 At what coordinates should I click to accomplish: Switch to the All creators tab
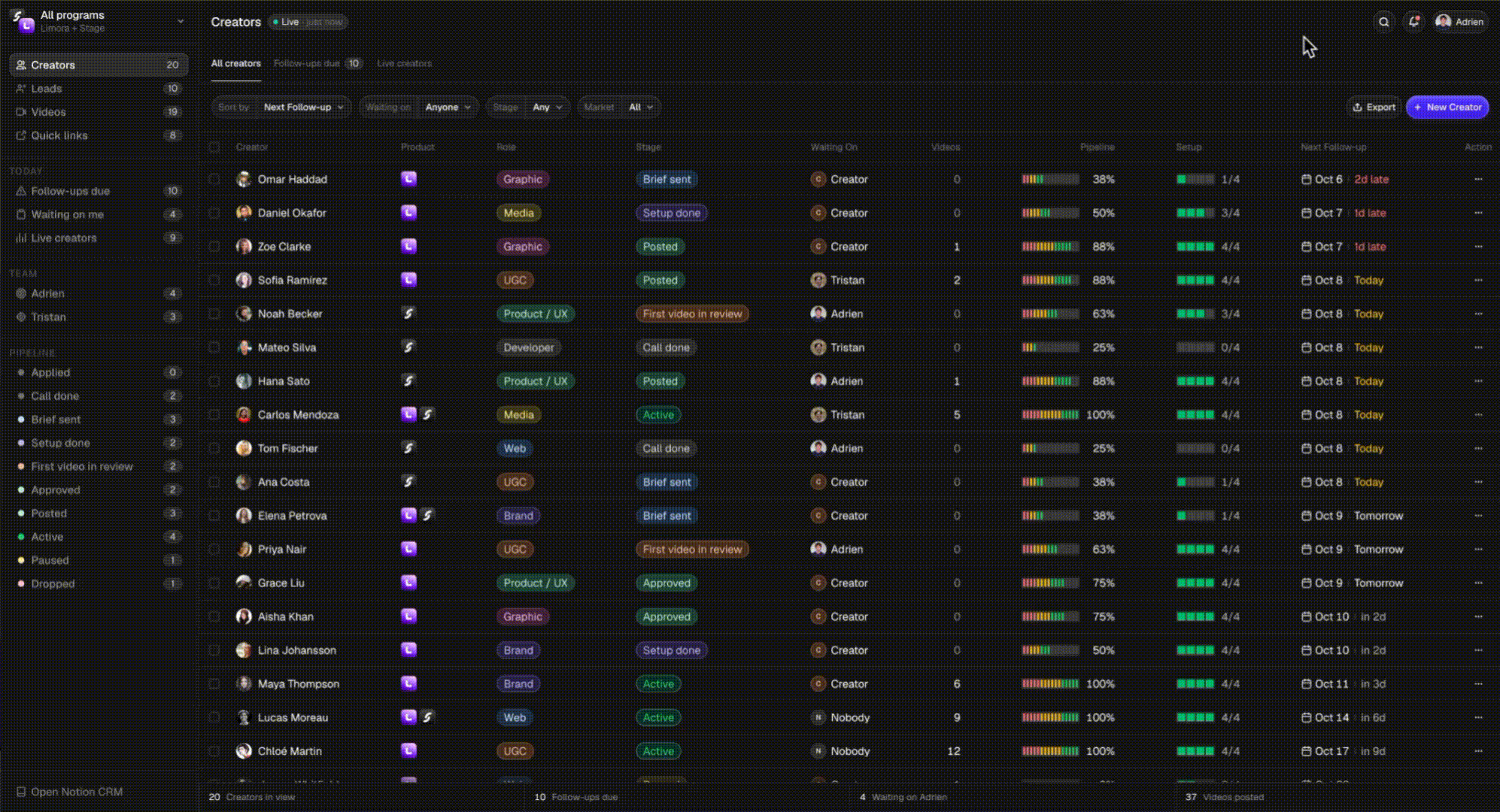[235, 63]
